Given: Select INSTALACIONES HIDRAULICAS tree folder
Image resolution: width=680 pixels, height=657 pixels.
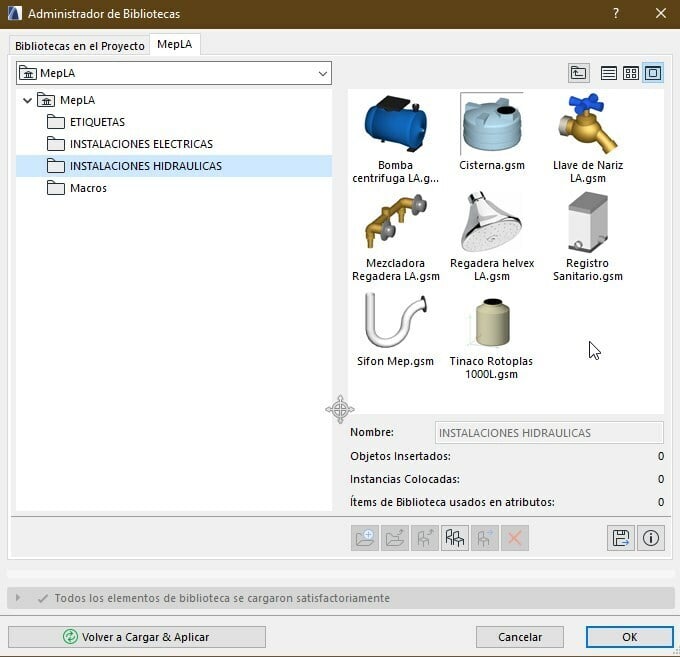Looking at the screenshot, I should [x=174, y=166].
